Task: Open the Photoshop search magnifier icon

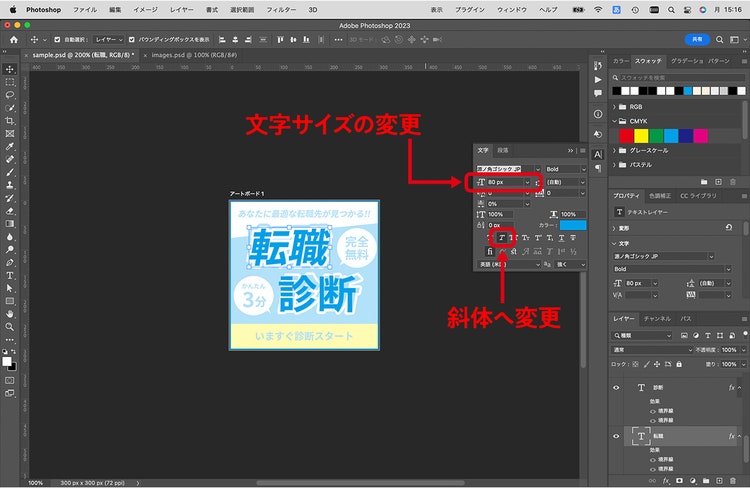Action: (x=719, y=40)
